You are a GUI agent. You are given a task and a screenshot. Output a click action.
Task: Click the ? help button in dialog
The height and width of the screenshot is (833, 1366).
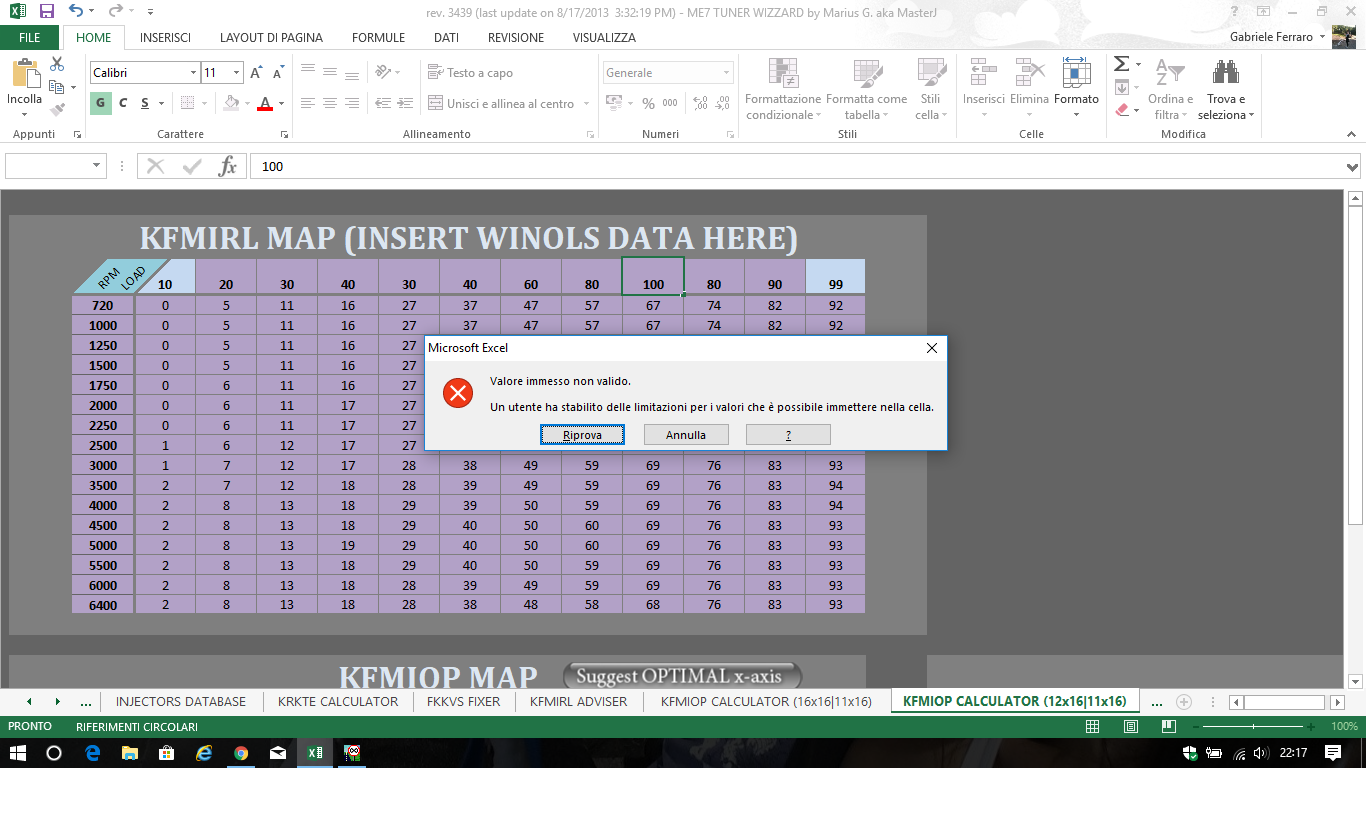(x=788, y=435)
